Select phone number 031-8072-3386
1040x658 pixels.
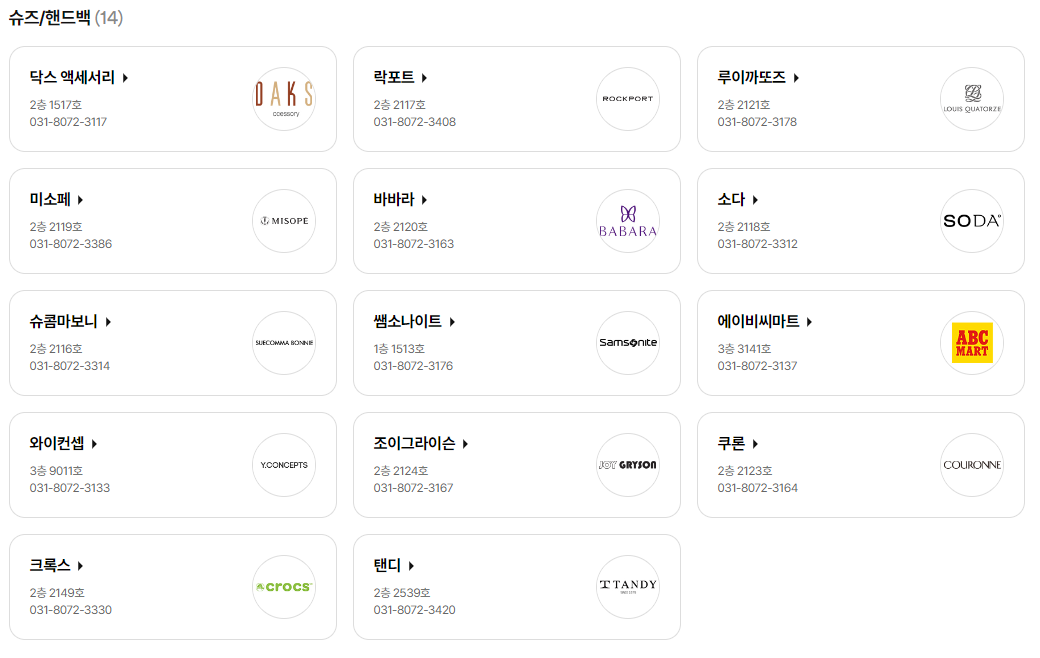click(71, 244)
